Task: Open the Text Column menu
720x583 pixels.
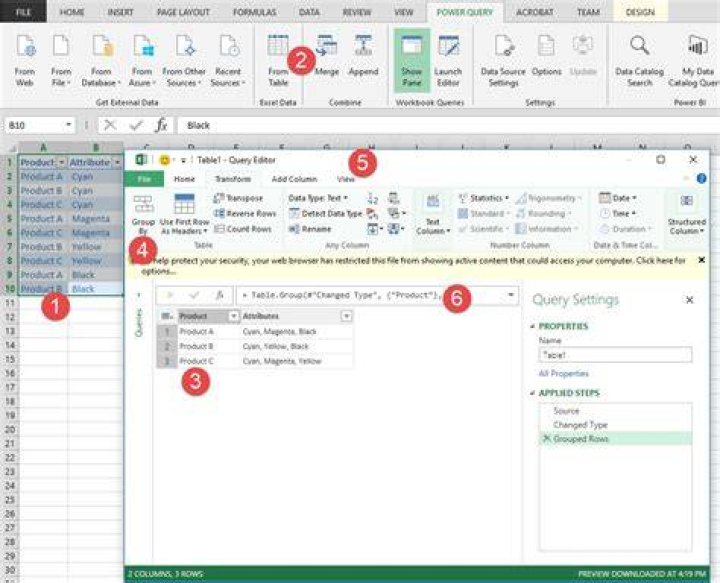Action: pos(433,215)
